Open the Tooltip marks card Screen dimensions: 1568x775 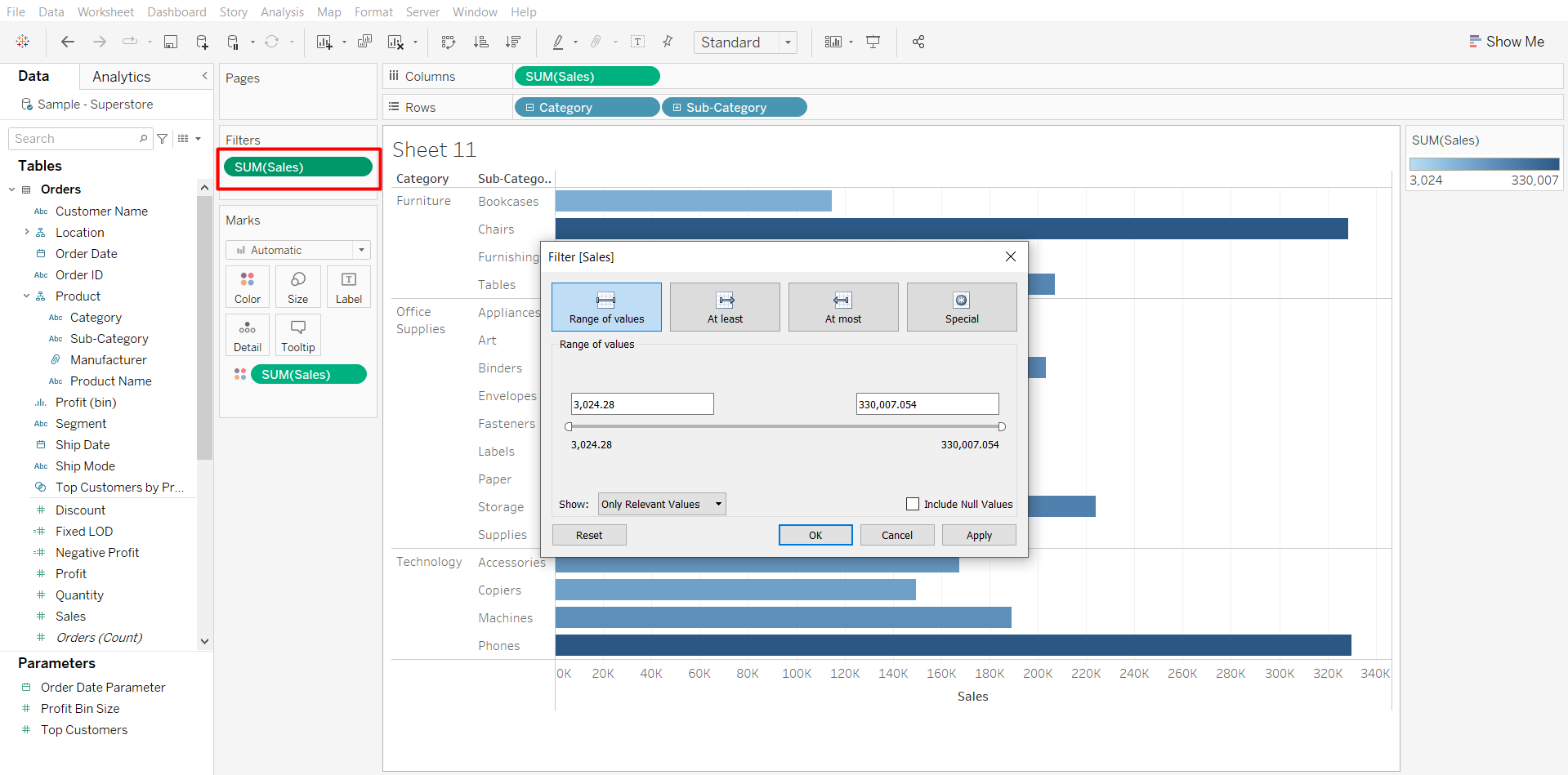pos(298,336)
